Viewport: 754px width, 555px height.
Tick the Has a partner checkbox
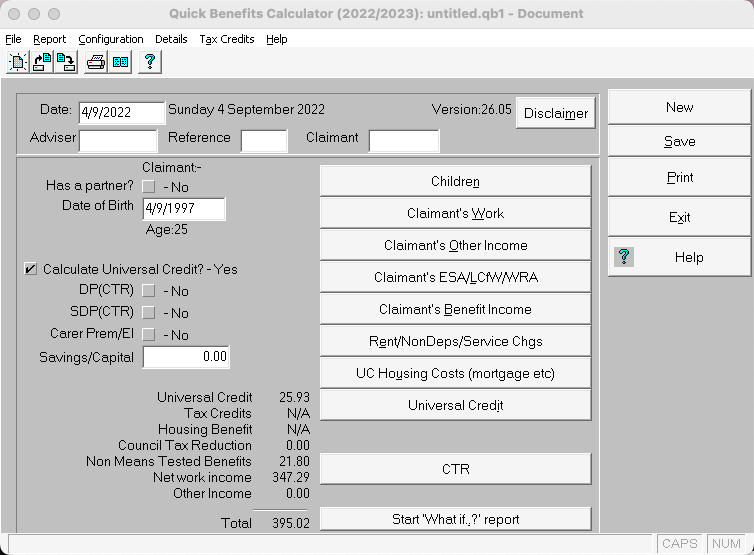(x=149, y=187)
